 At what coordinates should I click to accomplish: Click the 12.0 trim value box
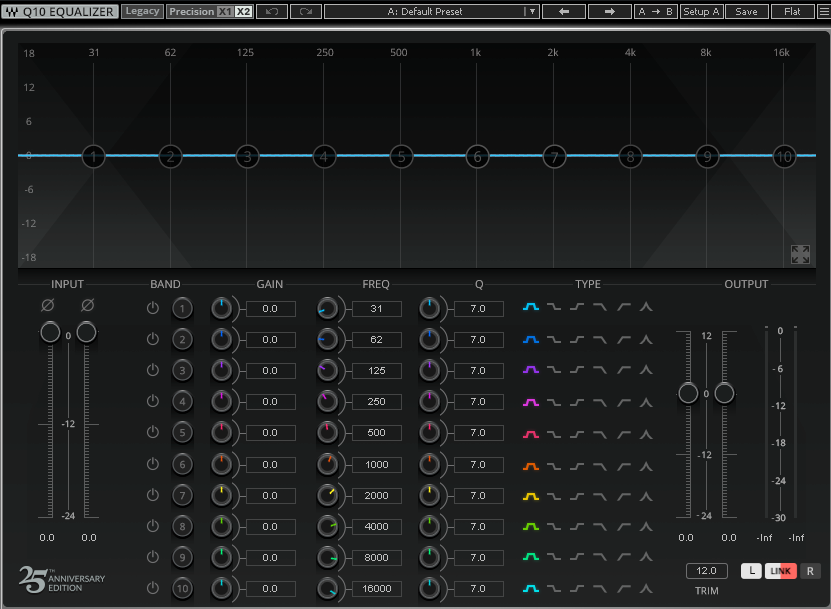706,571
